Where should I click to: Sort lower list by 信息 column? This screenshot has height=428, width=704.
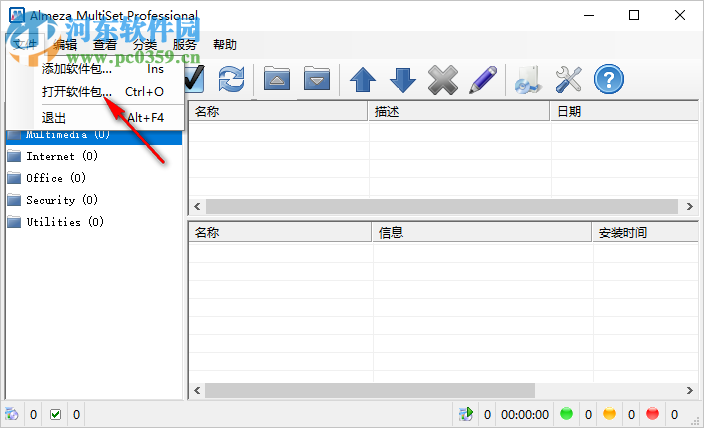pyautogui.click(x=482, y=233)
